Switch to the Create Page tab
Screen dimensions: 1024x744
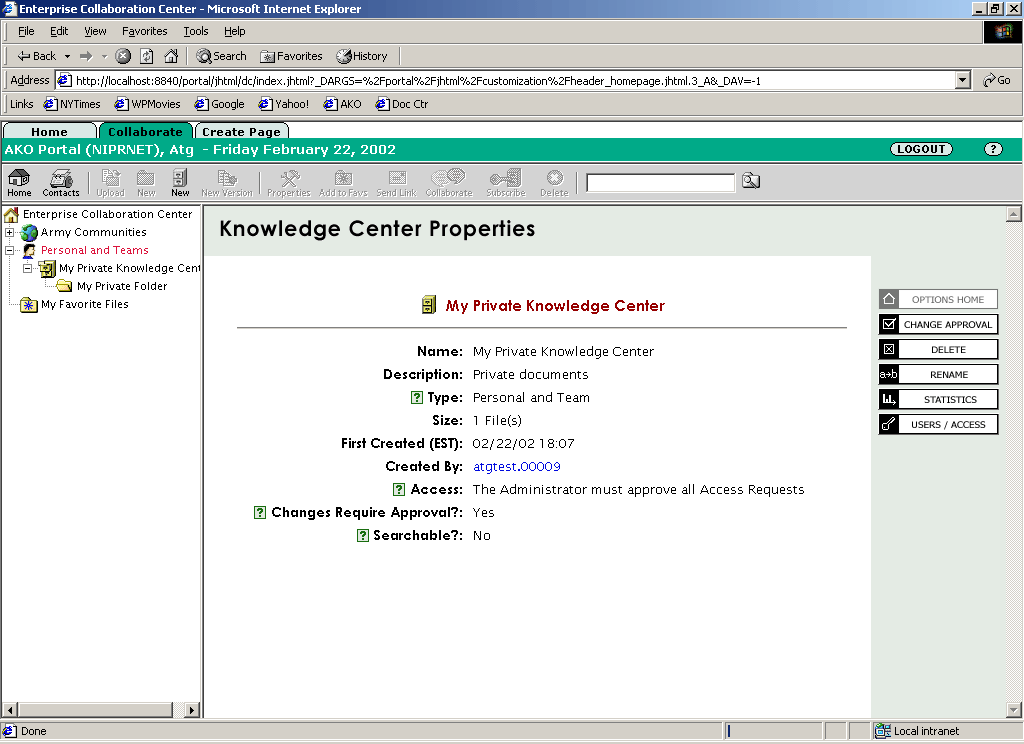(241, 131)
